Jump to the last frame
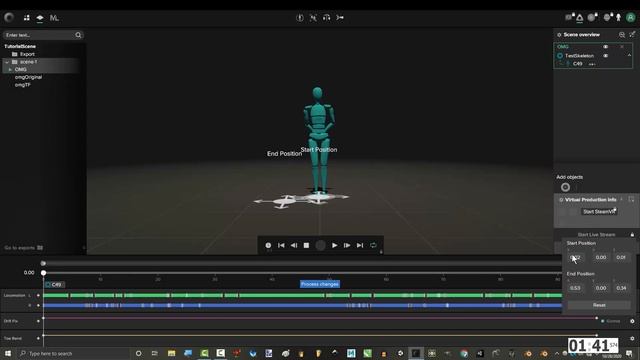The image size is (640, 360). 360,245
